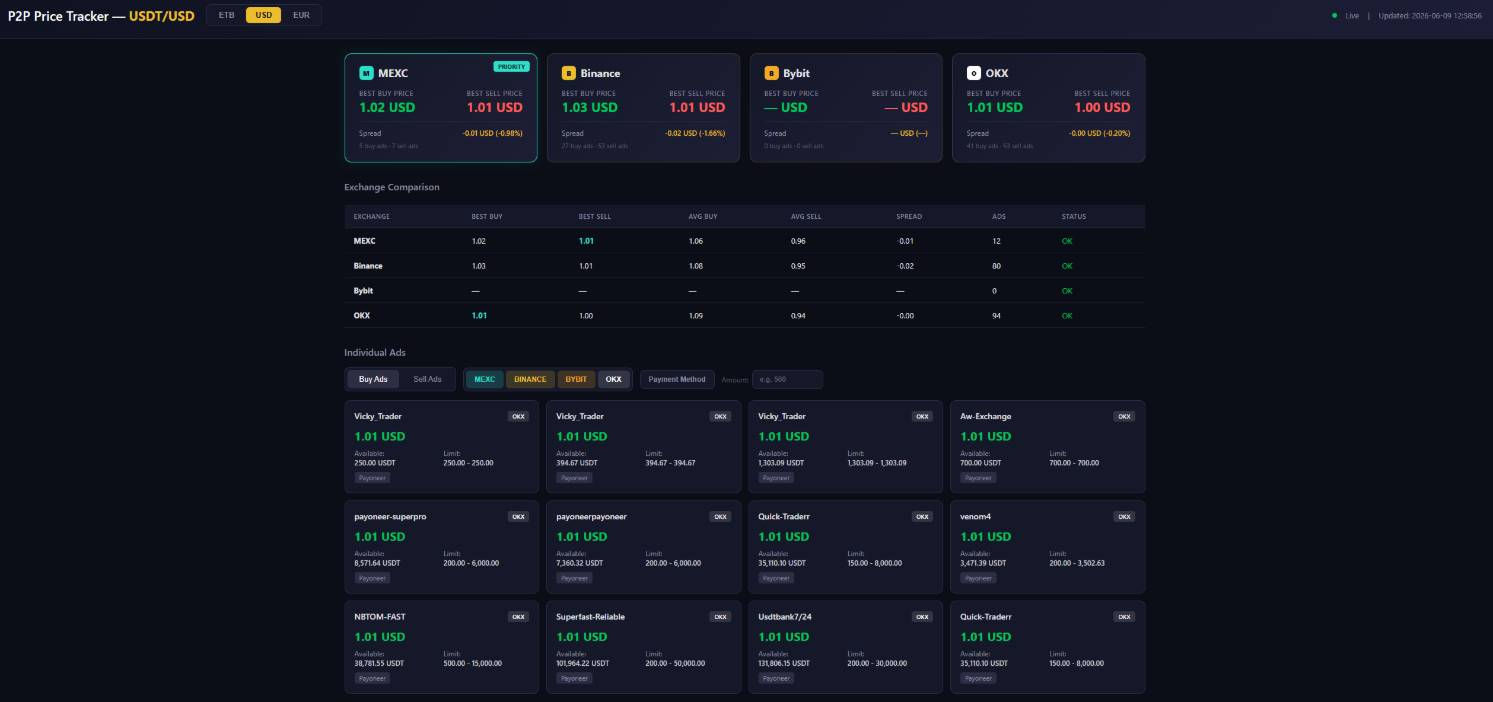Click the OKX badge on NBTOM-FAST ad
This screenshot has width=1493, height=702.
point(518,617)
